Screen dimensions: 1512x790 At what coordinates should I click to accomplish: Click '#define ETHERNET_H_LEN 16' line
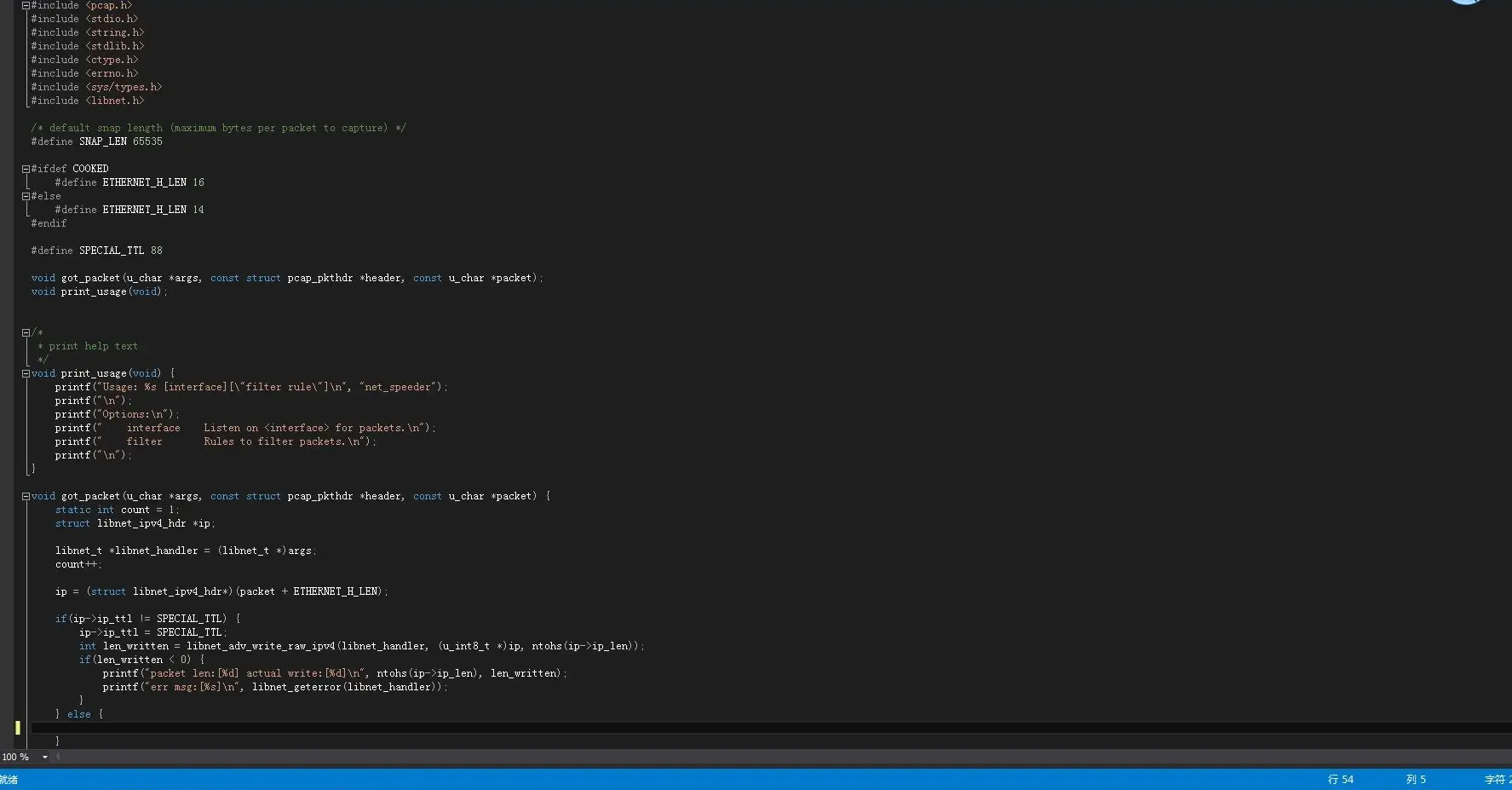tap(129, 182)
